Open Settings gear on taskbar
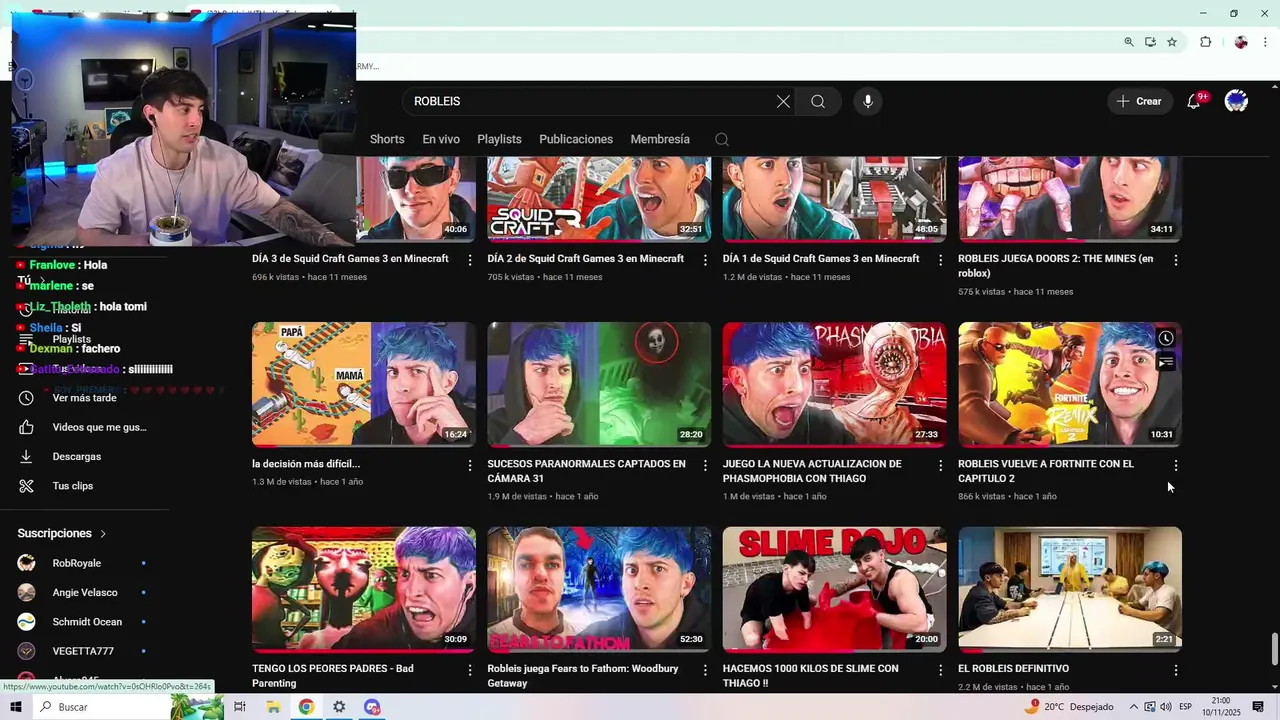1280x720 pixels. coord(339,707)
